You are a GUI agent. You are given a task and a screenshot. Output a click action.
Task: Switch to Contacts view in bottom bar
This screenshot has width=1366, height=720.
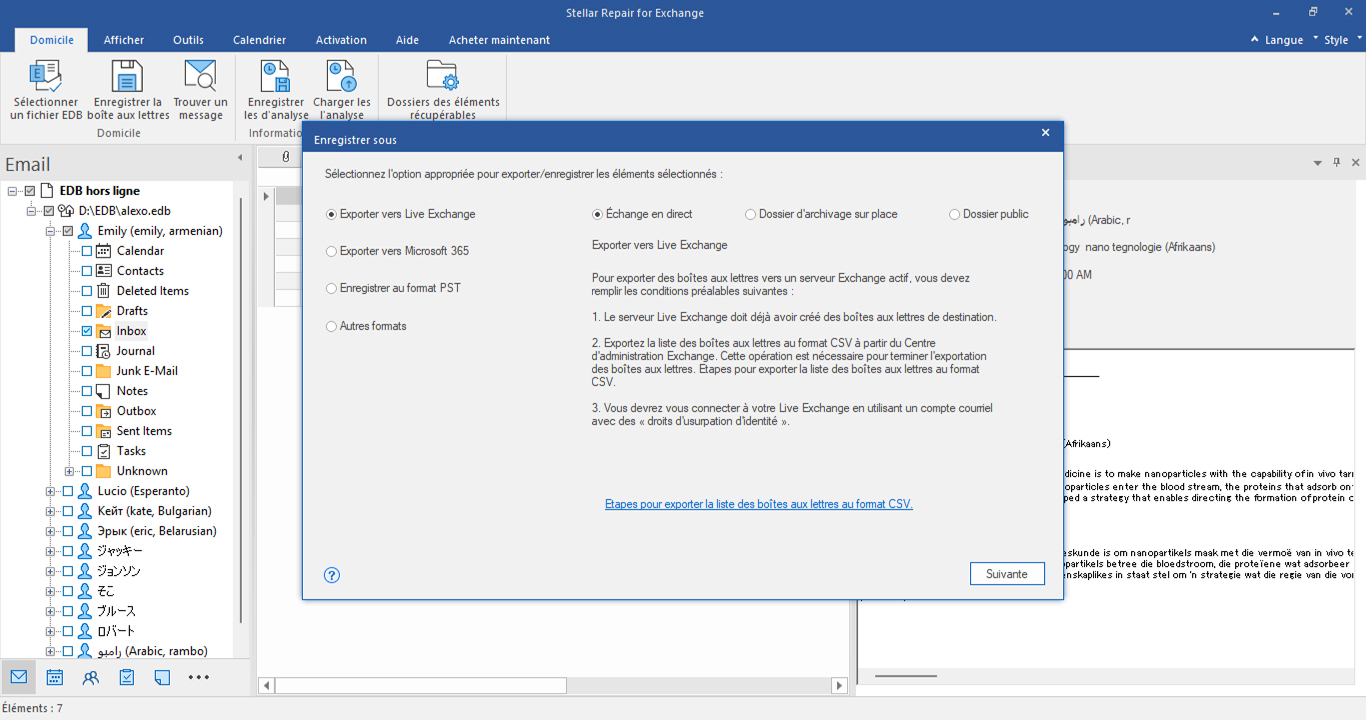point(91,677)
